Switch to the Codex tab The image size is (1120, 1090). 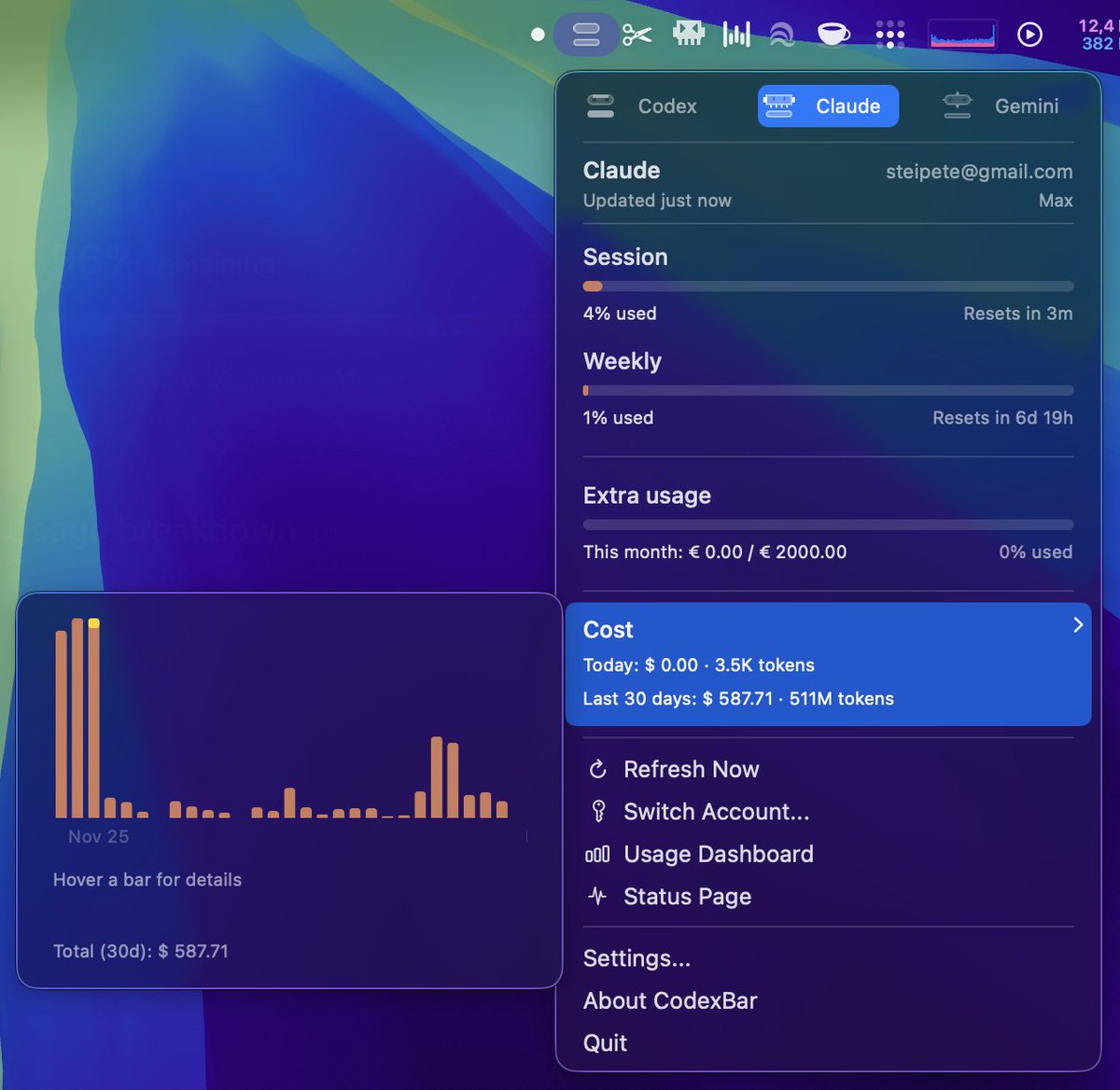pos(642,106)
